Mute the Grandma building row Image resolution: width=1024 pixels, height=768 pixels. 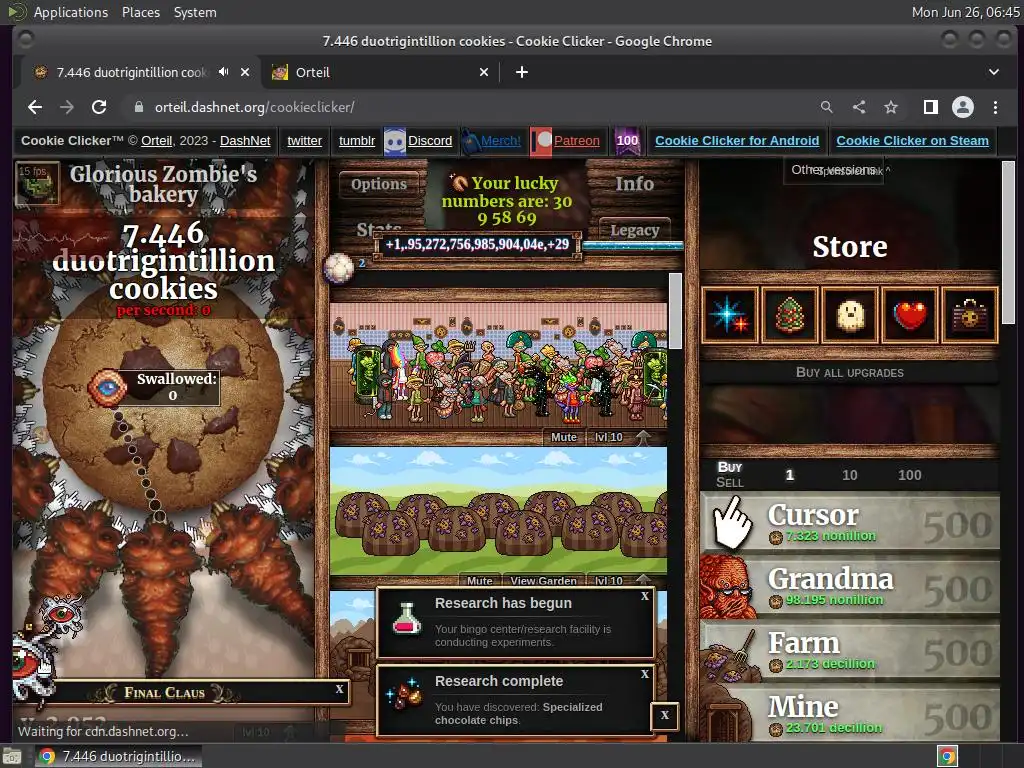coord(564,437)
